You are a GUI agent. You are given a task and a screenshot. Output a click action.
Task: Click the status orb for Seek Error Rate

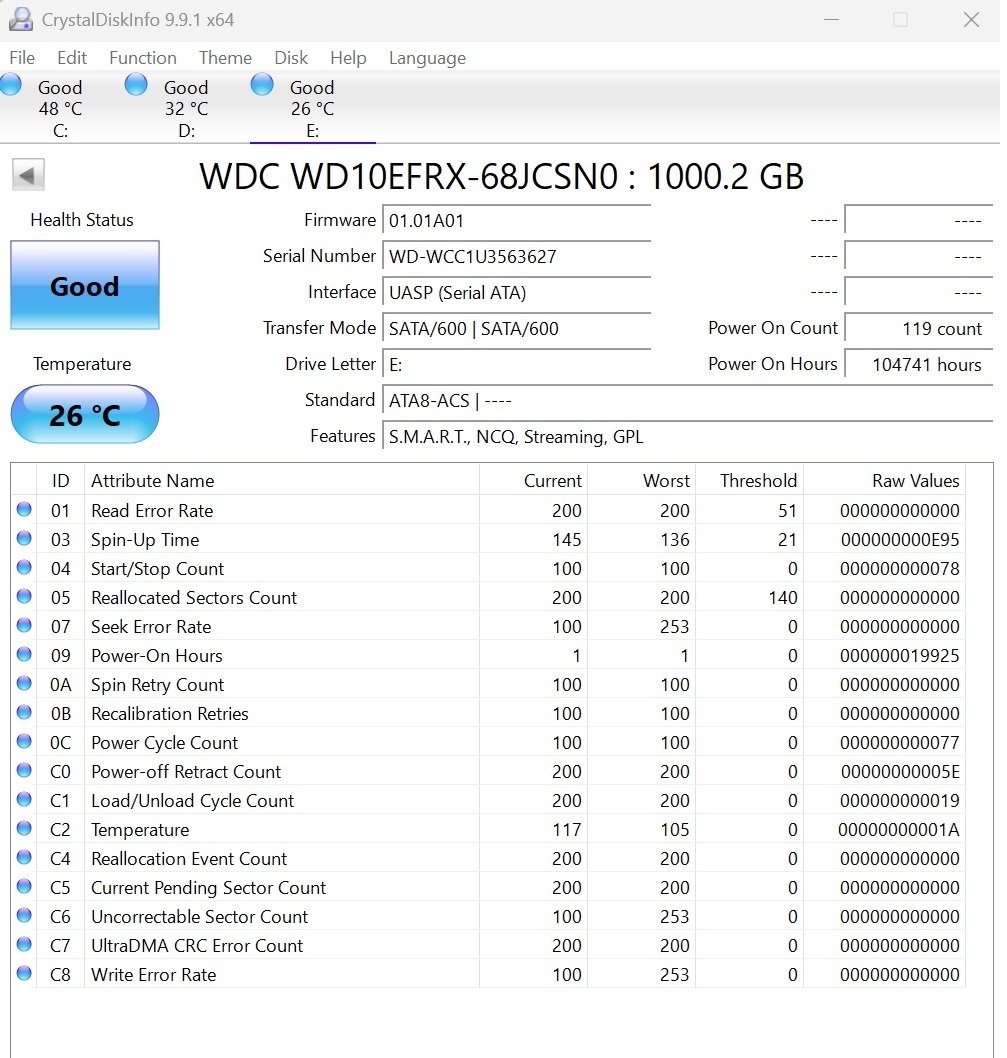pyautogui.click(x=24, y=625)
